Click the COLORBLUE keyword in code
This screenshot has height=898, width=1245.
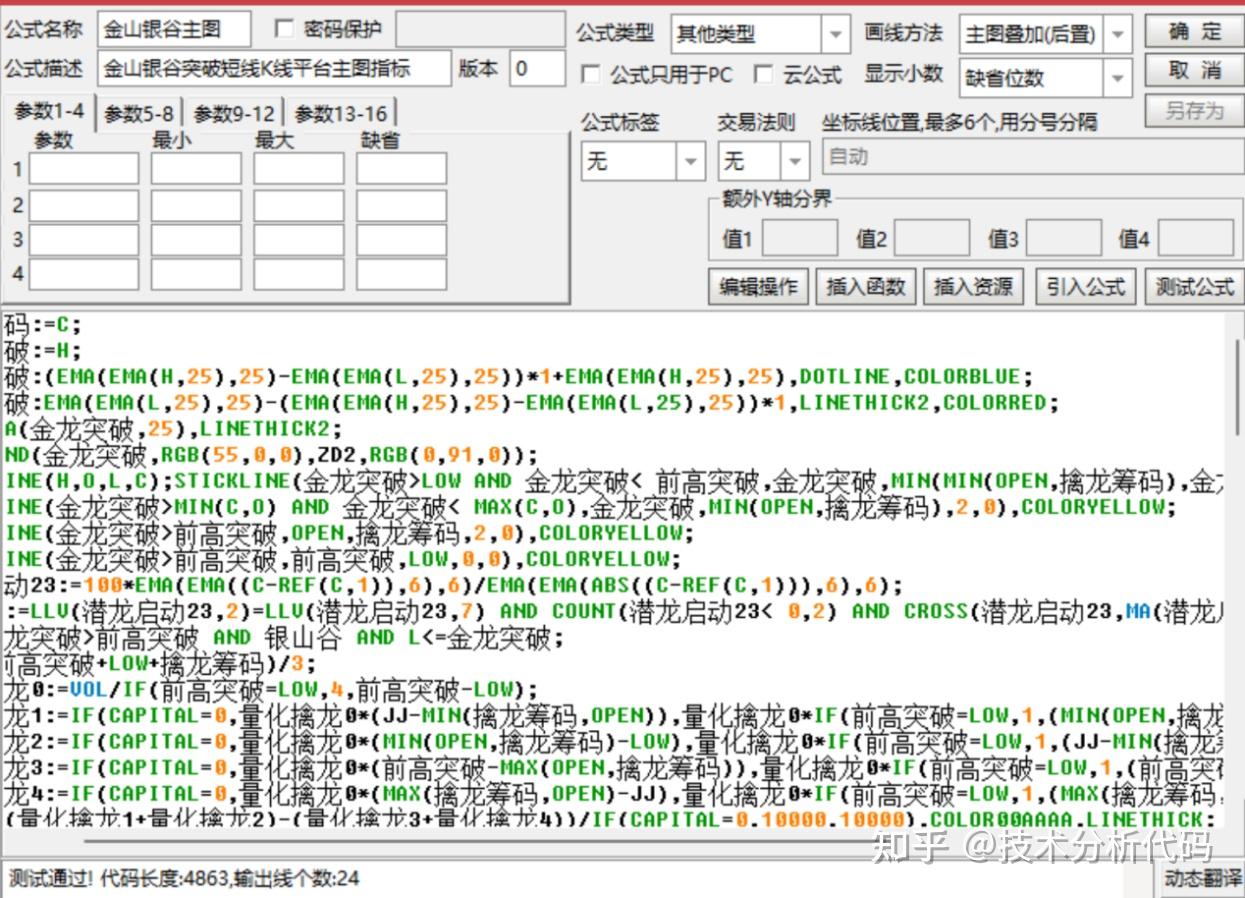pyautogui.click(x=961, y=377)
